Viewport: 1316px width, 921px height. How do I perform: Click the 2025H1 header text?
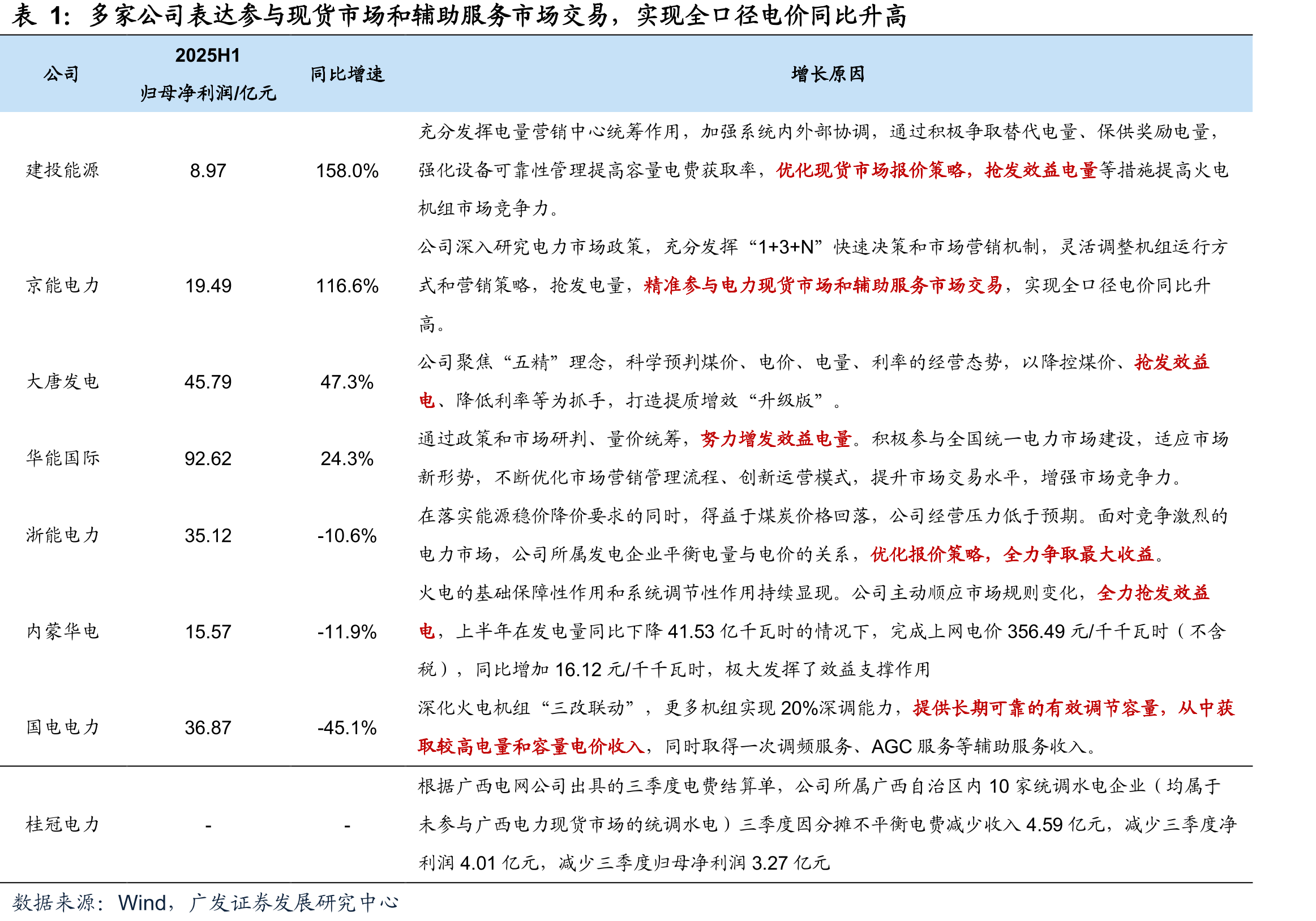tap(208, 55)
